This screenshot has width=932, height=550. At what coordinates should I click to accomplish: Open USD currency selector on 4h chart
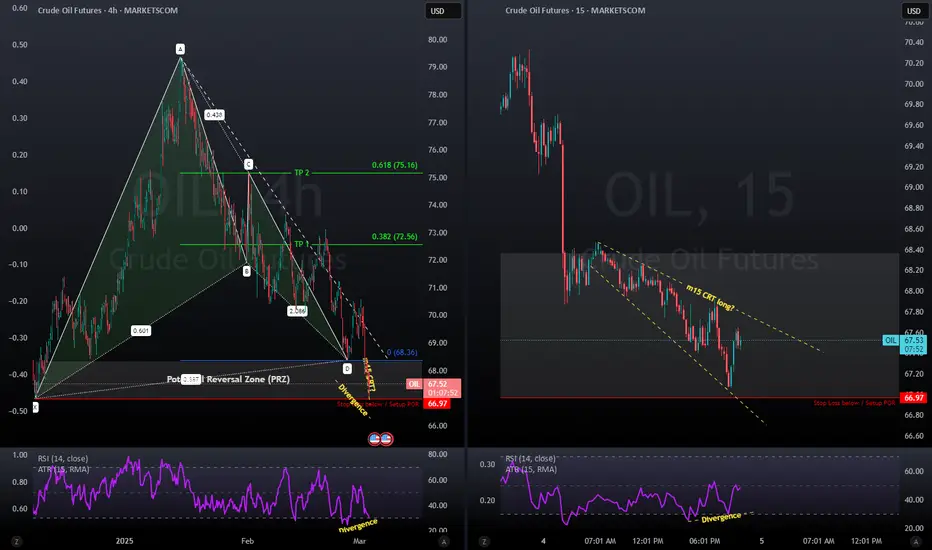pyautogui.click(x=443, y=11)
